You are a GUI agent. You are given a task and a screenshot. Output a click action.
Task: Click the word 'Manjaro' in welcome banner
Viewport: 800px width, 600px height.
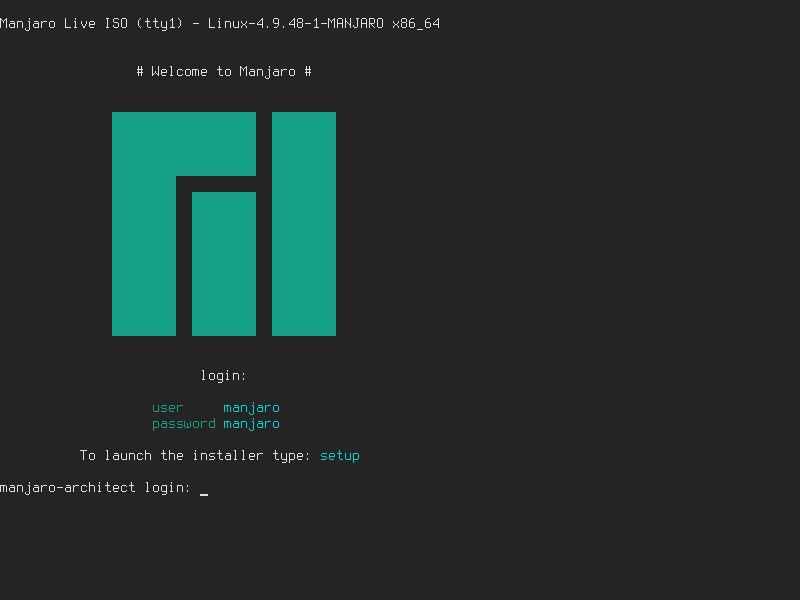[268, 72]
